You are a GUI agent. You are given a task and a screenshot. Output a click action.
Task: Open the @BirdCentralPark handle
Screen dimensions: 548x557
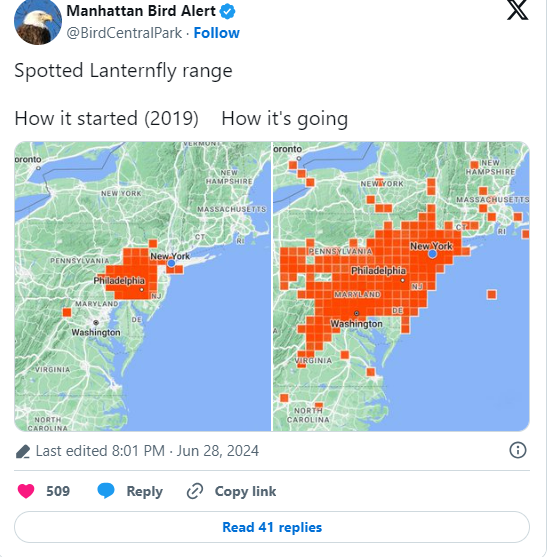[124, 33]
